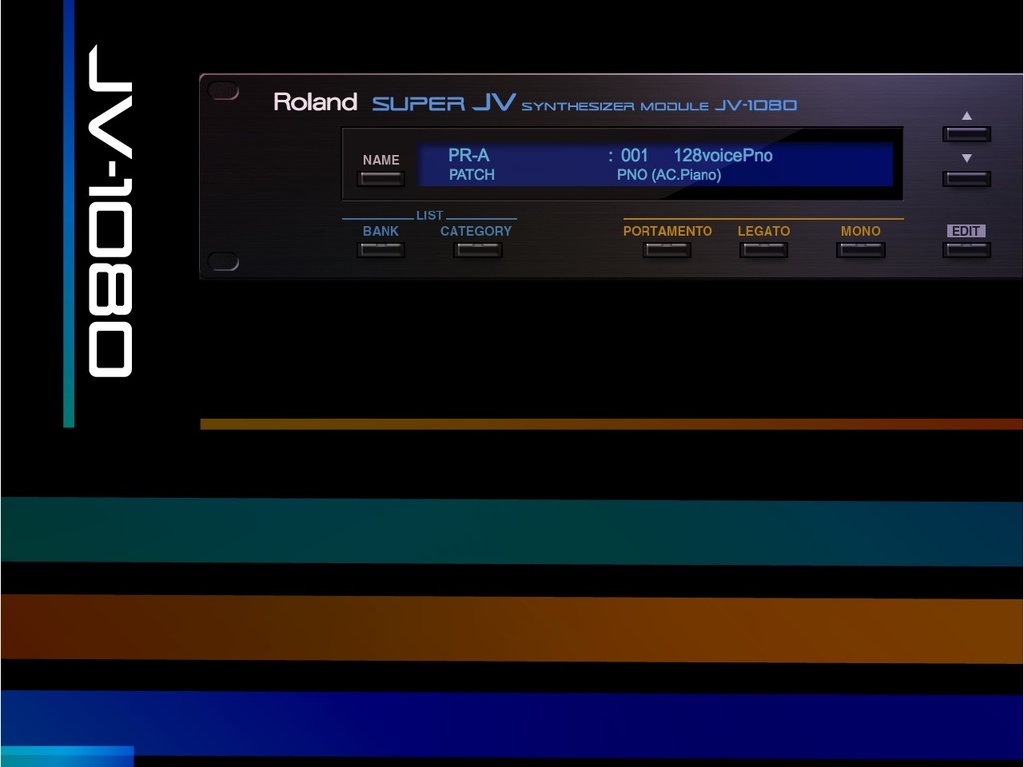This screenshot has width=1024, height=767.
Task: Click the PATCH mode label in display
Action: [x=472, y=175]
